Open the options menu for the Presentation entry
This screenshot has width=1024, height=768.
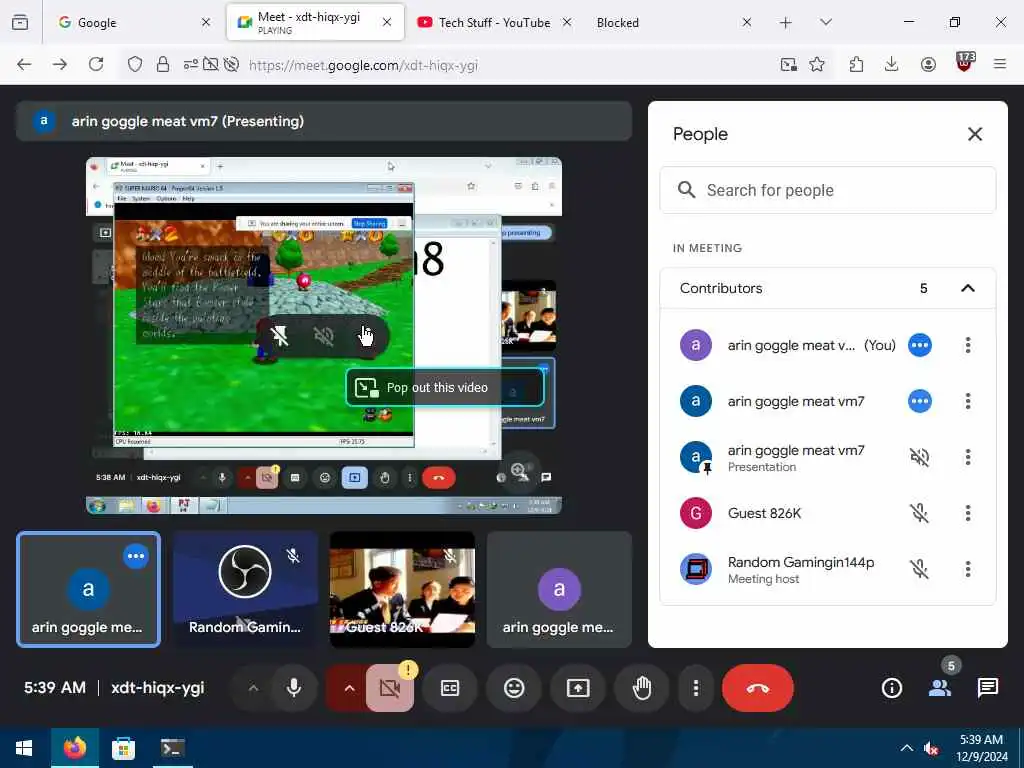968,456
